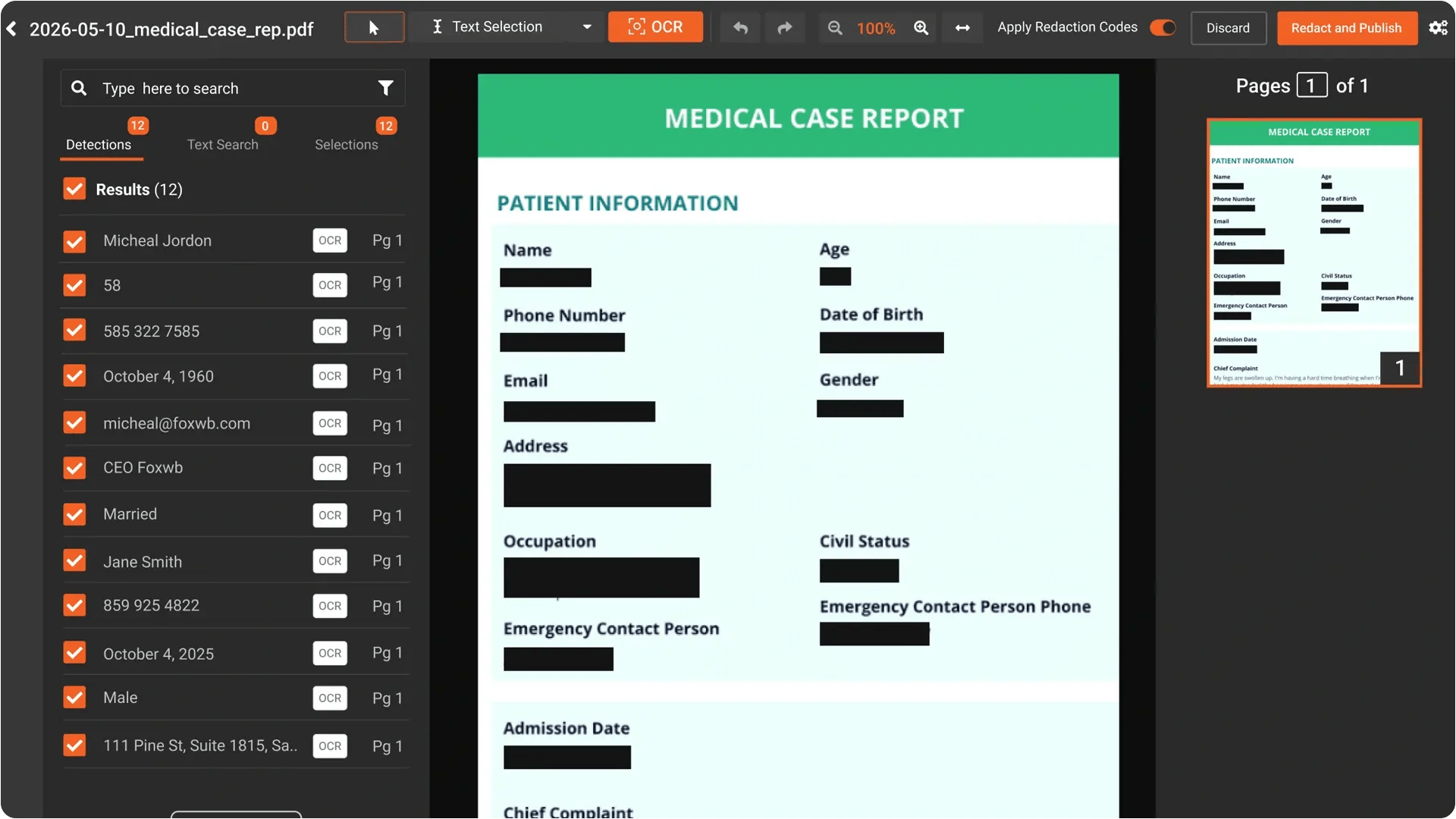Click OCR badge on 859 925 4822 row
1456x819 pixels.
coord(330,606)
